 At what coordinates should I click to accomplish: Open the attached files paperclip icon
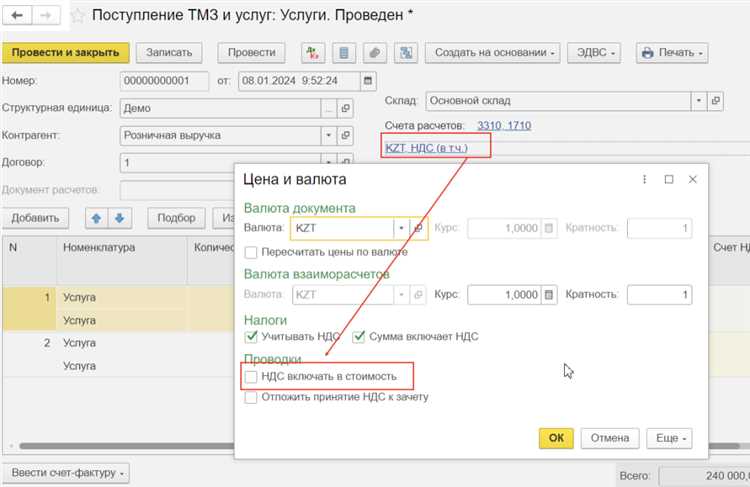[x=374, y=53]
